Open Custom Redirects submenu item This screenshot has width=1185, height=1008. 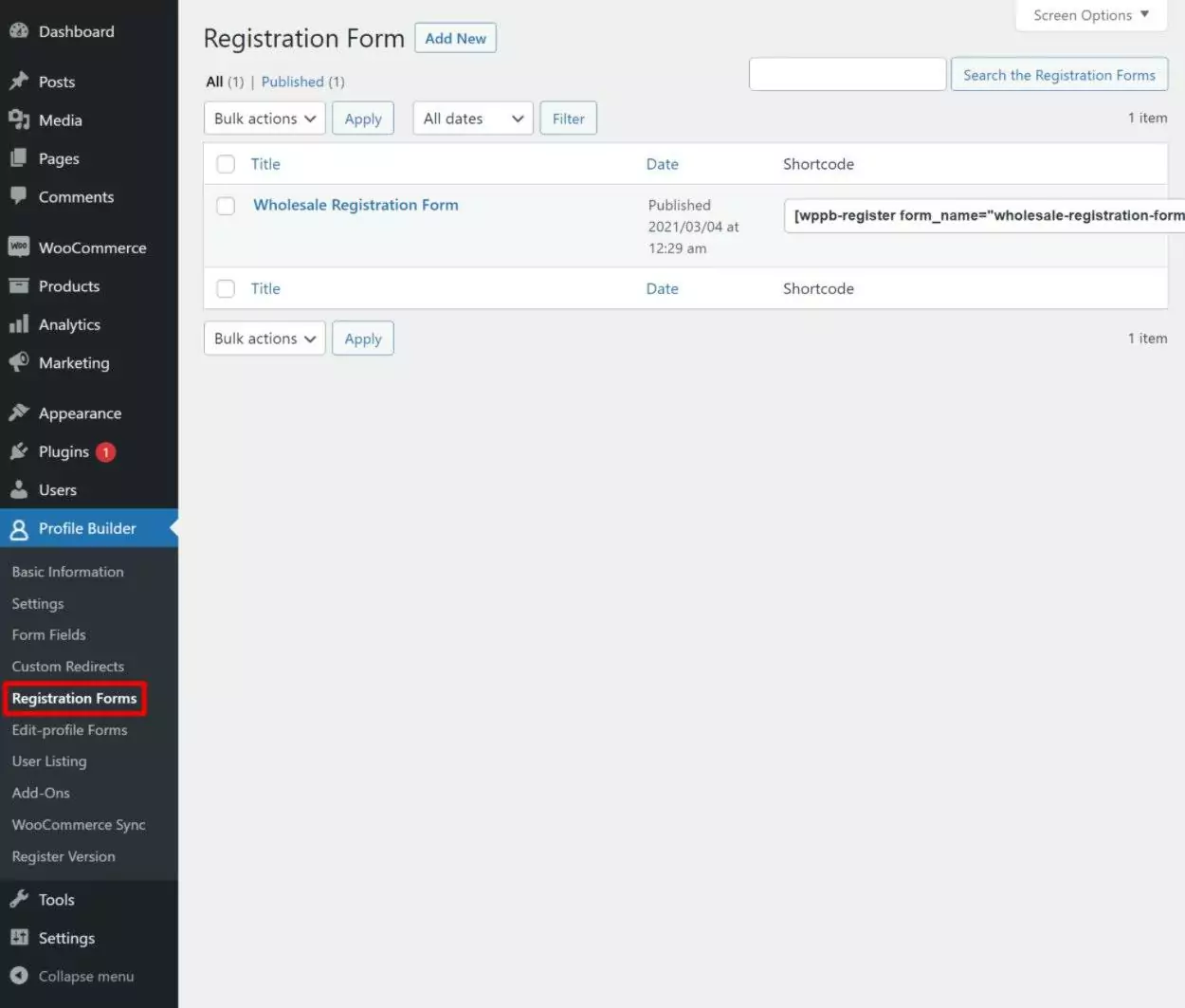(x=67, y=667)
